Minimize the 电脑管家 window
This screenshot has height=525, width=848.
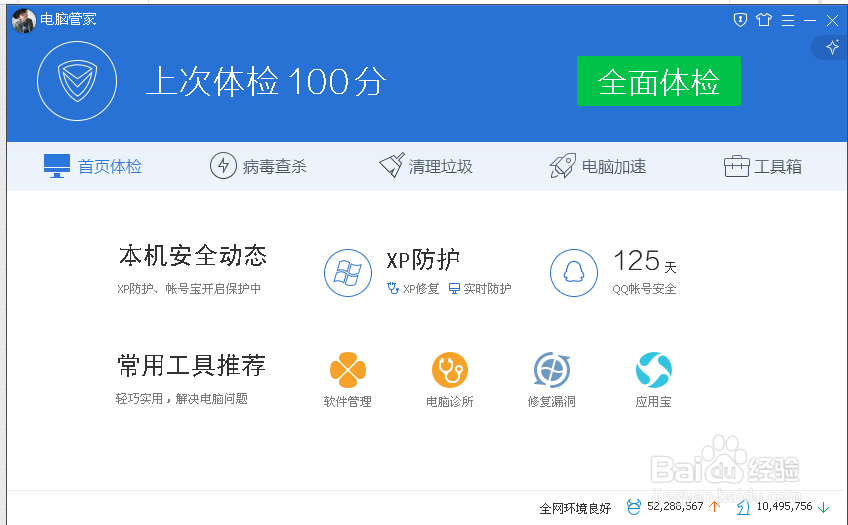[810, 21]
